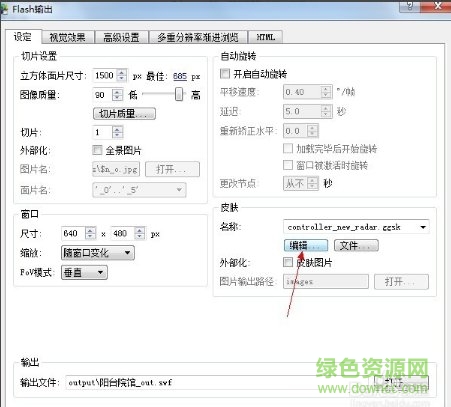Click the 延迟 value field
The image size is (451, 407).
(x=302, y=111)
